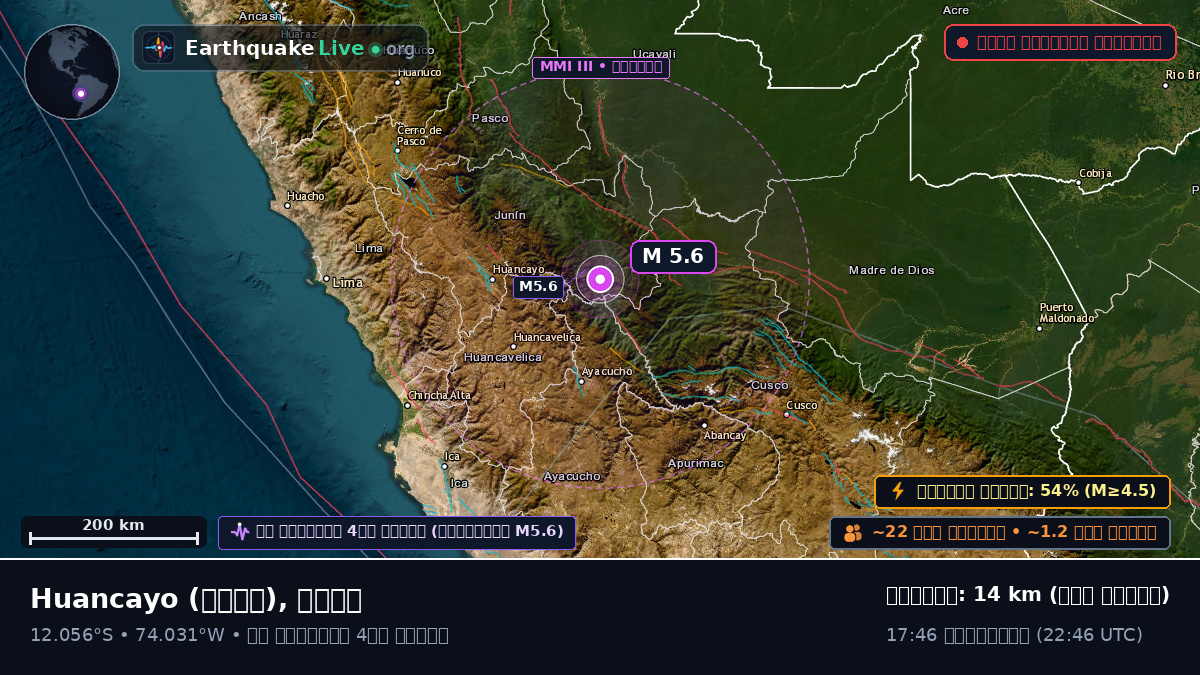1200x675 pixels.
Task: Click the lightning bolt aftershock icon
Action: click(x=898, y=491)
